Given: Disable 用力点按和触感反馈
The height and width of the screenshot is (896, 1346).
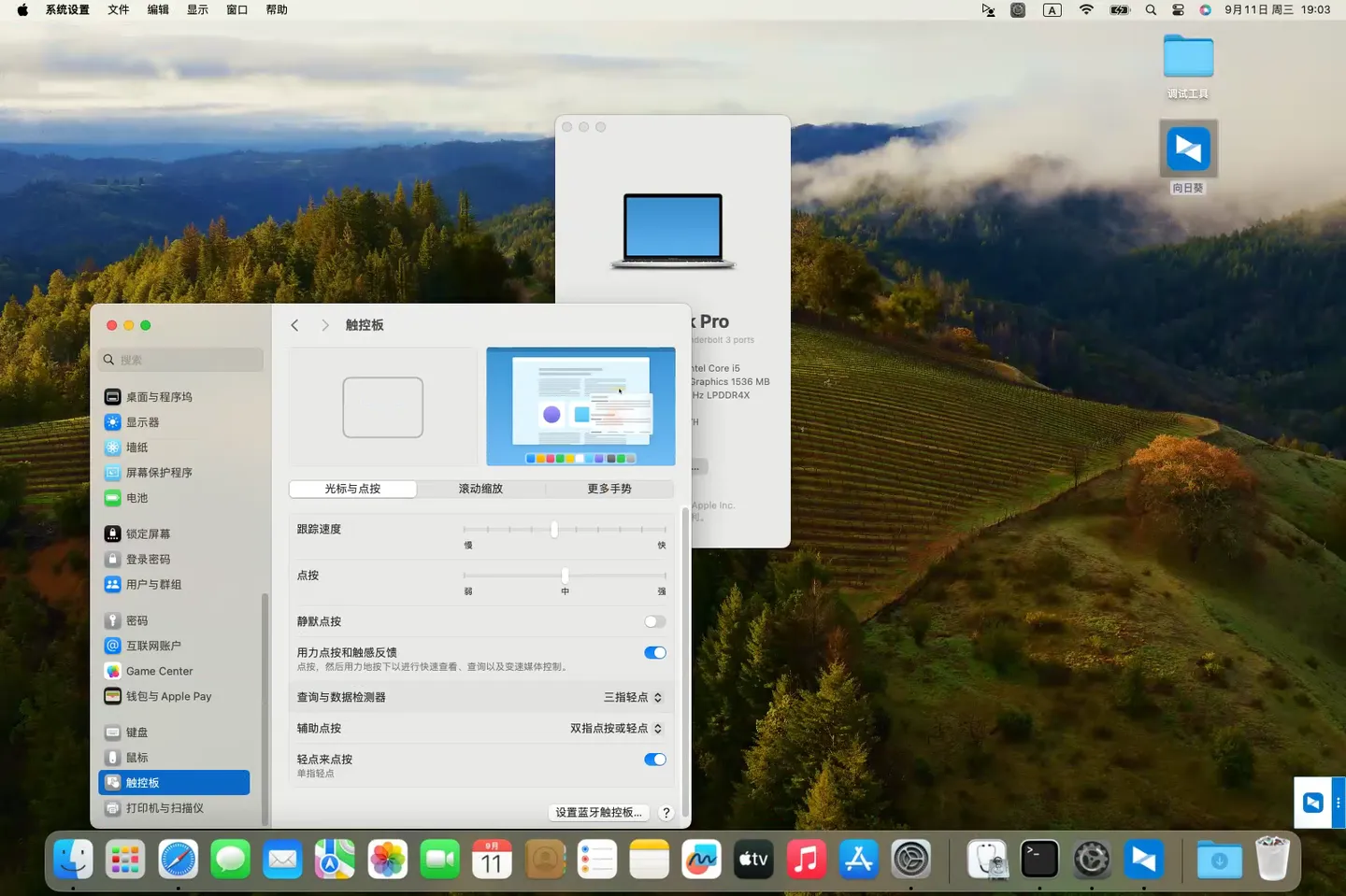Looking at the screenshot, I should 654,652.
